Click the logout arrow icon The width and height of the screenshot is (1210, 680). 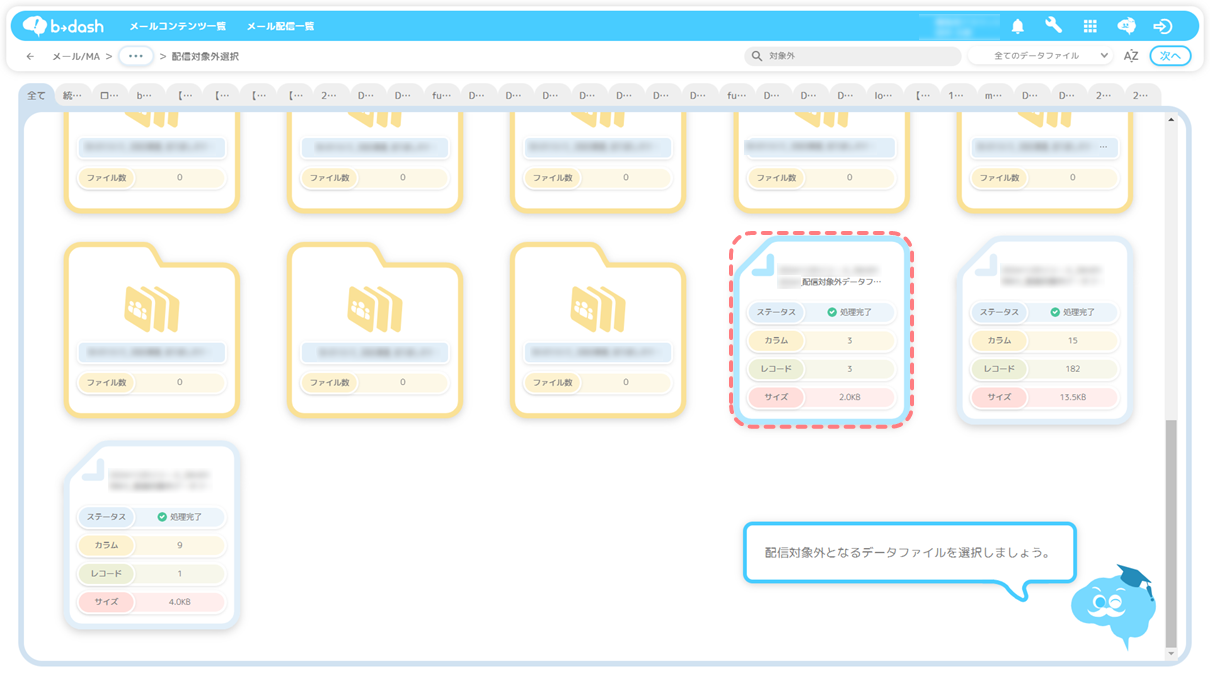pyautogui.click(x=1162, y=26)
